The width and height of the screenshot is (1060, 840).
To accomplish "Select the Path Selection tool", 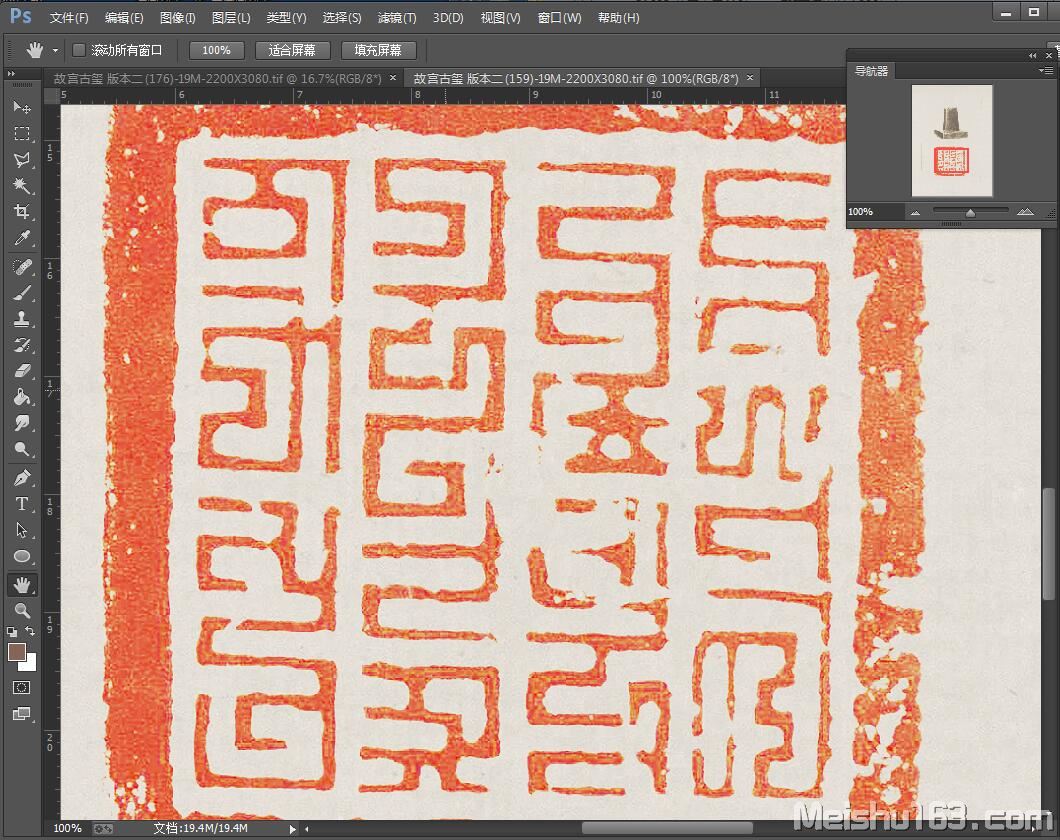I will (x=22, y=530).
